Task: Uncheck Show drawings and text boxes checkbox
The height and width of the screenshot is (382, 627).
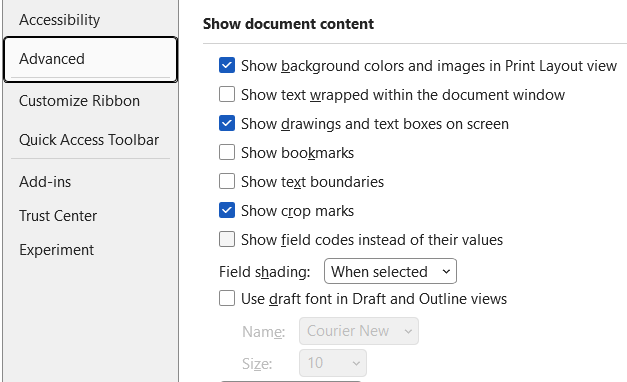Action: [x=227, y=124]
